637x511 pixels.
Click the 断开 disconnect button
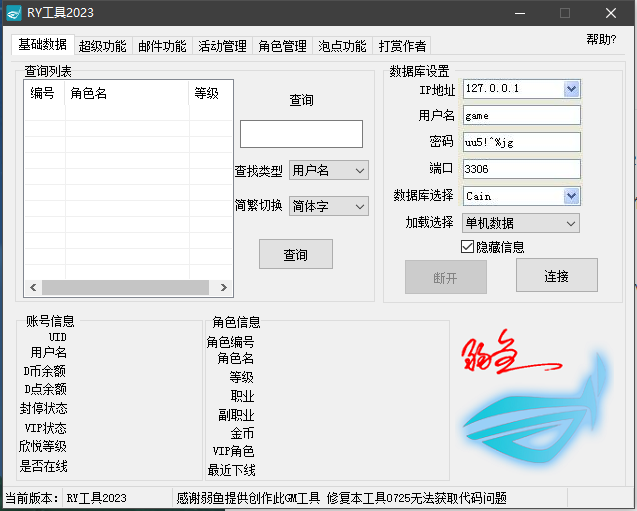tap(446, 277)
